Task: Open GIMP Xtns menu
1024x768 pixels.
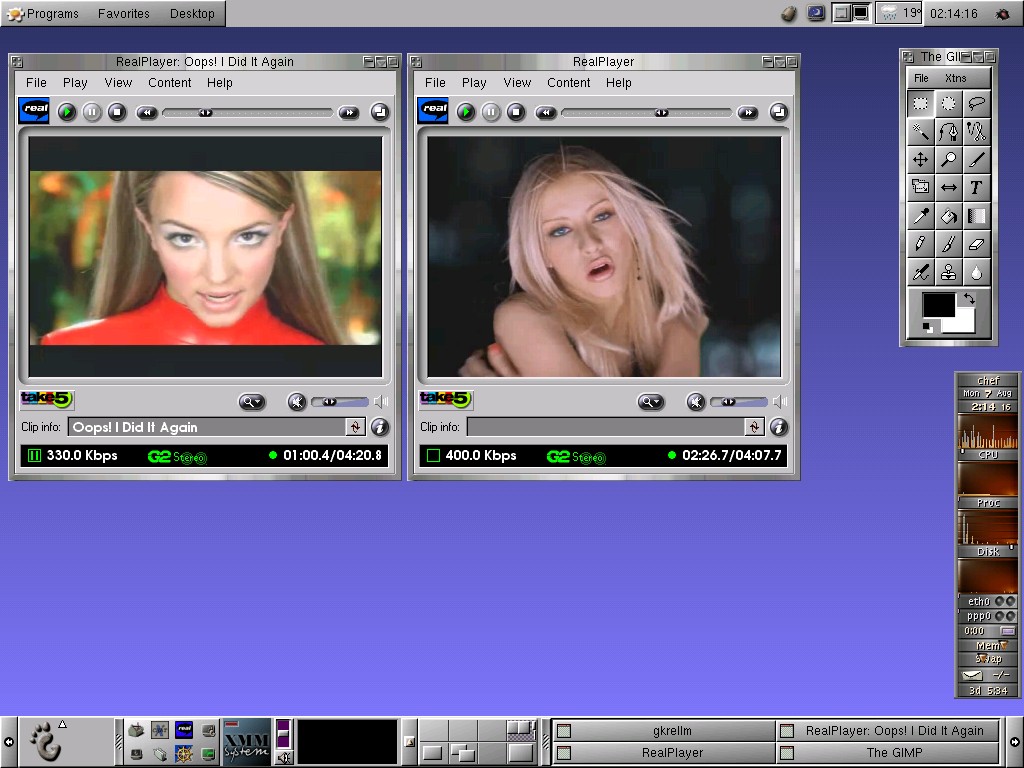Action: click(x=955, y=78)
